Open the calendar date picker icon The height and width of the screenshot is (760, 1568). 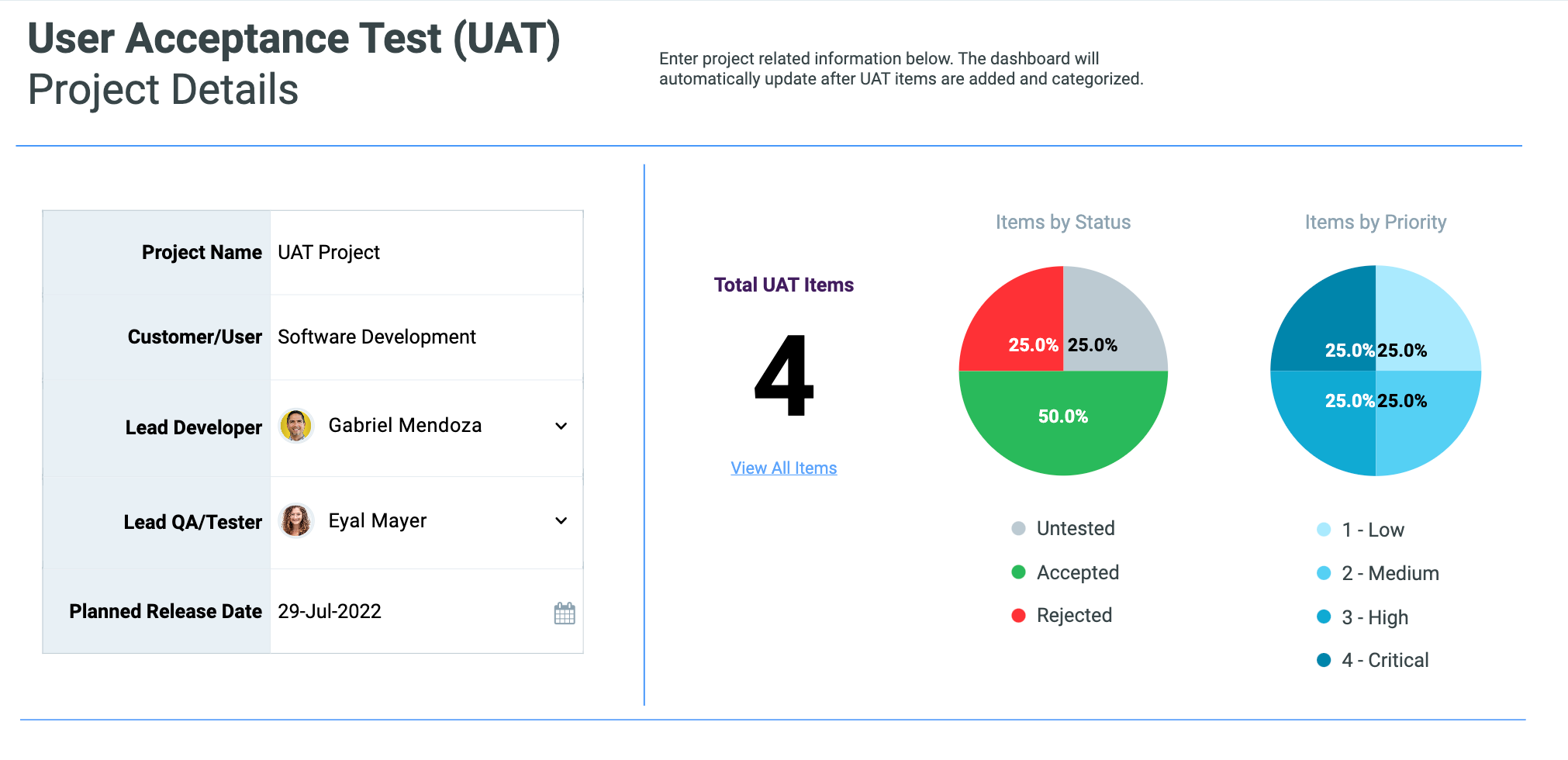(x=565, y=613)
